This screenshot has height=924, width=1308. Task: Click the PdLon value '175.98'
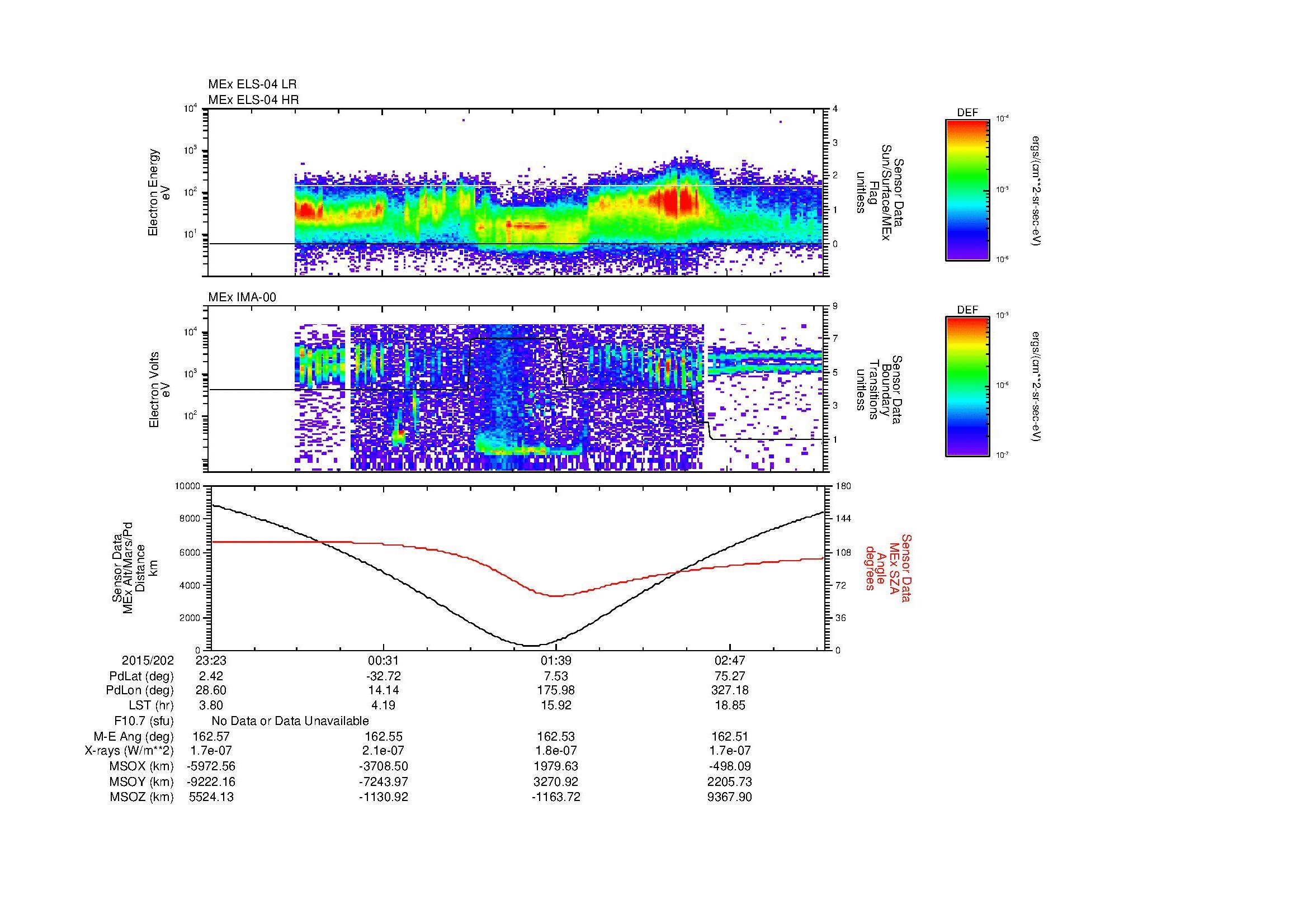[x=556, y=691]
